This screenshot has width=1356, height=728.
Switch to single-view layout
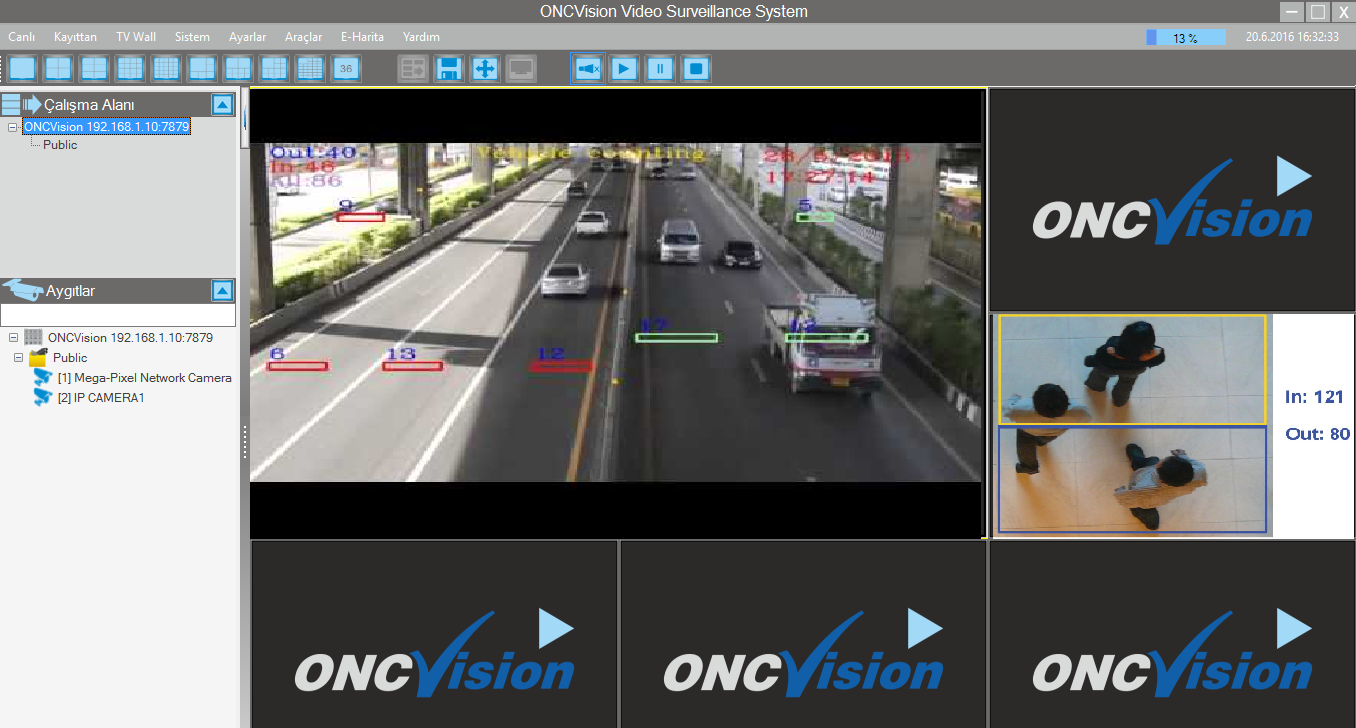[23, 69]
